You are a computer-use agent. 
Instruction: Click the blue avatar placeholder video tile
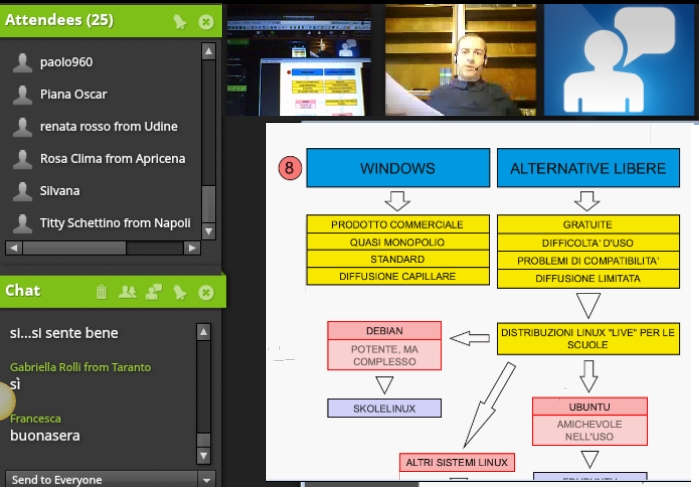click(619, 60)
